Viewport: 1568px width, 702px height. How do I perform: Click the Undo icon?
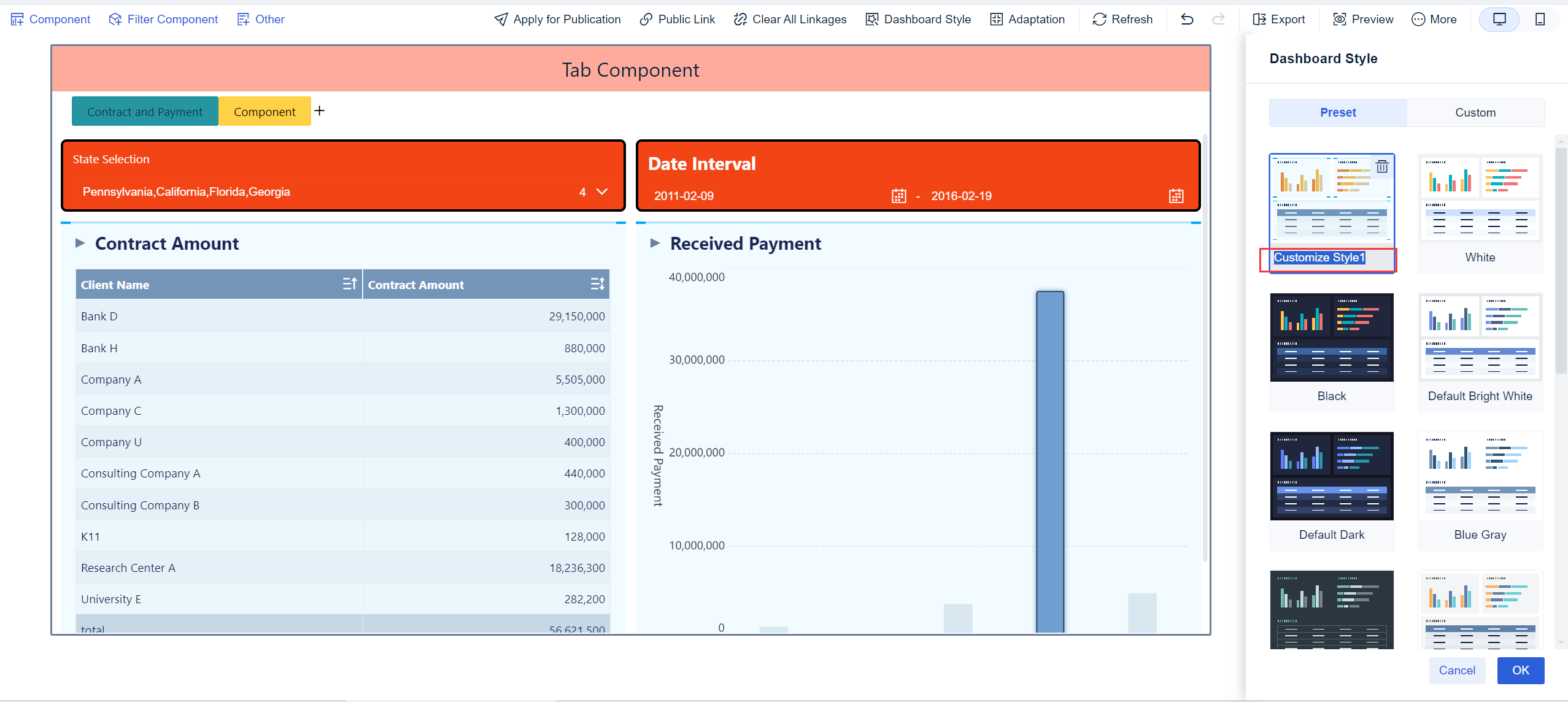(1186, 19)
